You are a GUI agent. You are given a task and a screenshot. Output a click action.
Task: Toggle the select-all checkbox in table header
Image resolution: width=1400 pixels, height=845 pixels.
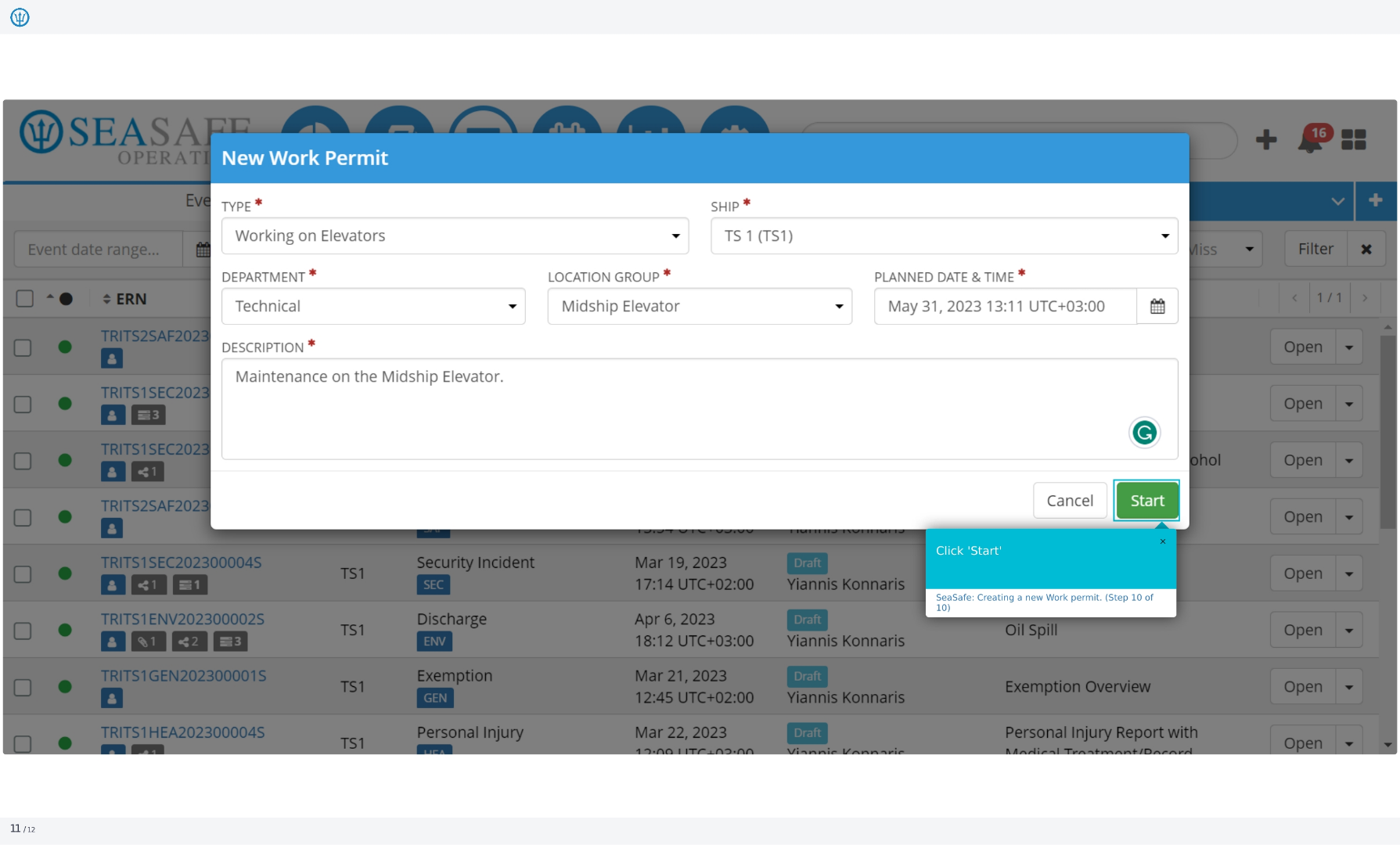25,299
